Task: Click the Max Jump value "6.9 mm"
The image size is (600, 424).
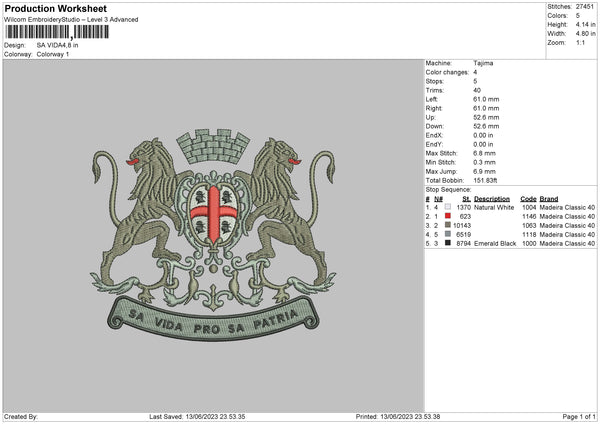Action: (484, 171)
